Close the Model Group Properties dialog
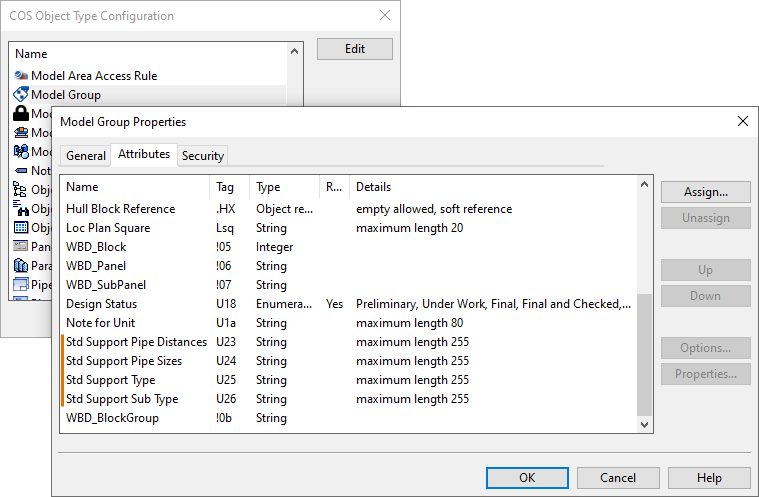 point(742,121)
